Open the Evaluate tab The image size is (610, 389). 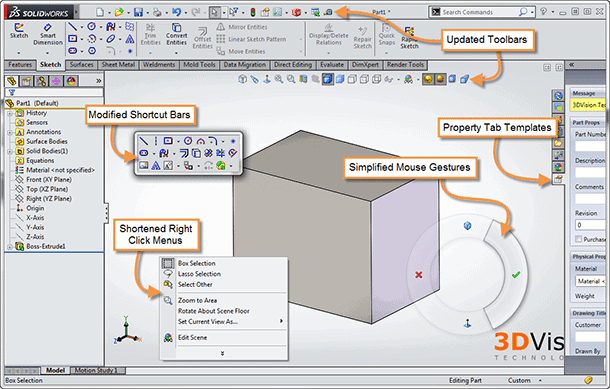(x=332, y=65)
